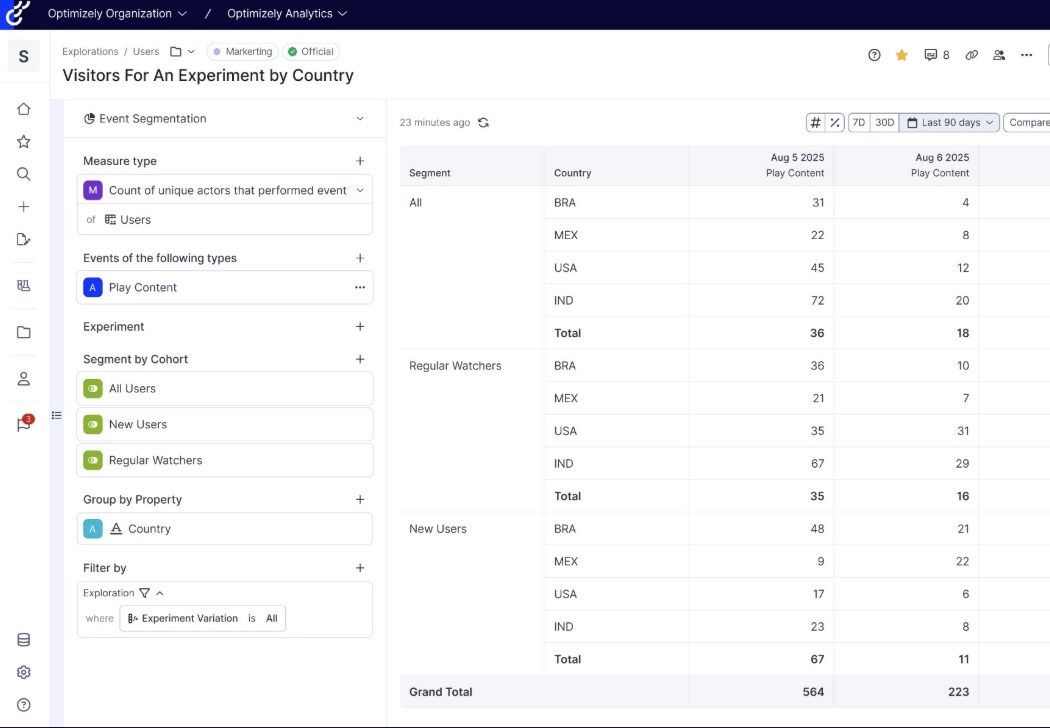Click the help question mark in header
This screenshot has height=728, width=1050.
click(874, 55)
